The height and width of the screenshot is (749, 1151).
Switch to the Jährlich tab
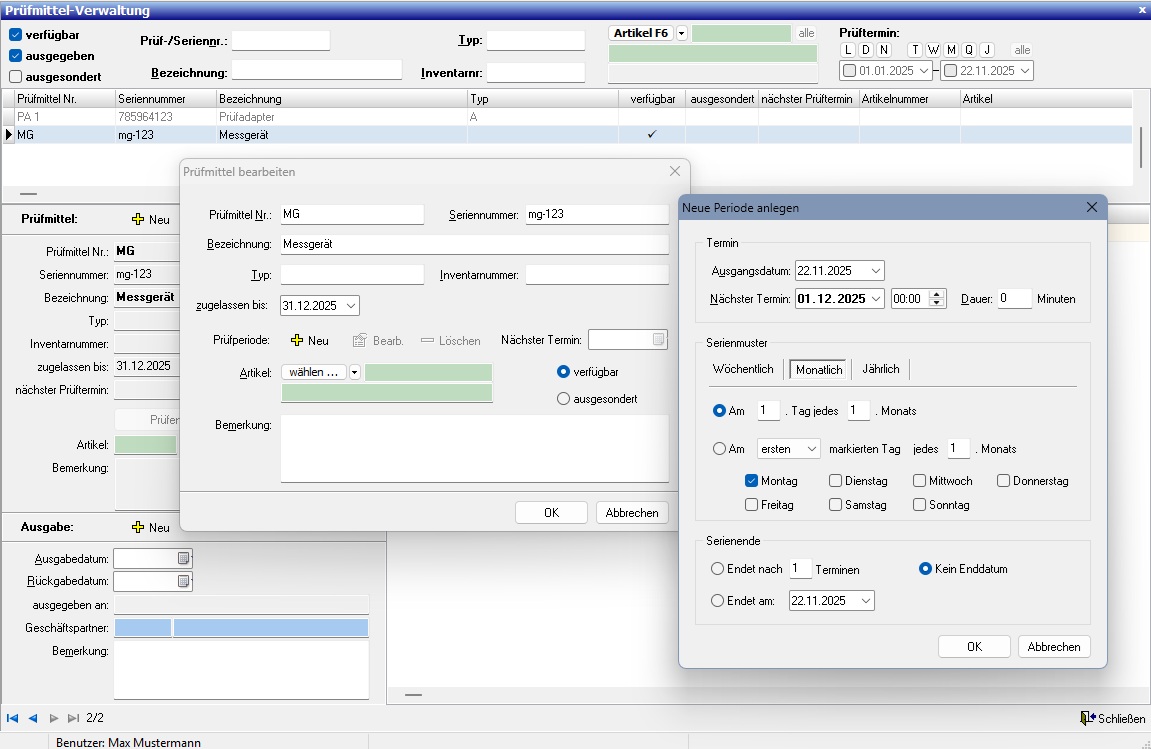point(880,369)
